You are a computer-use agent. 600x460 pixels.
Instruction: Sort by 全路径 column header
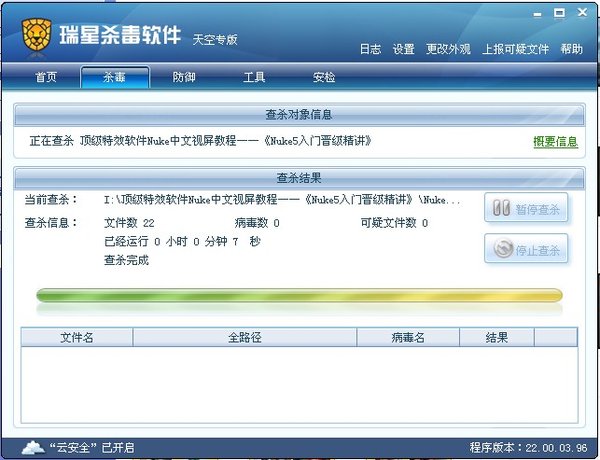pos(245,337)
